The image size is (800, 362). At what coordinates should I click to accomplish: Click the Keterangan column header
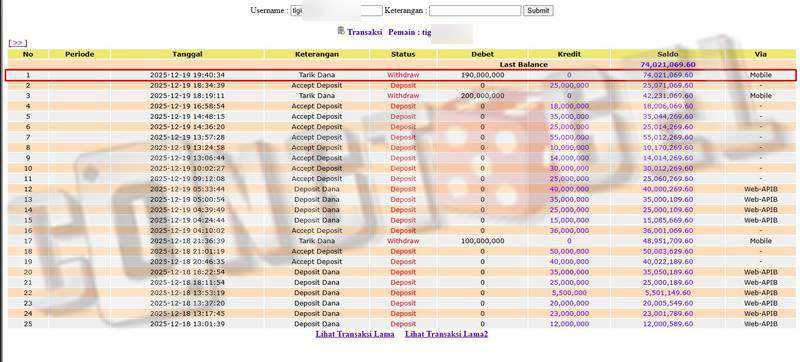pos(317,54)
